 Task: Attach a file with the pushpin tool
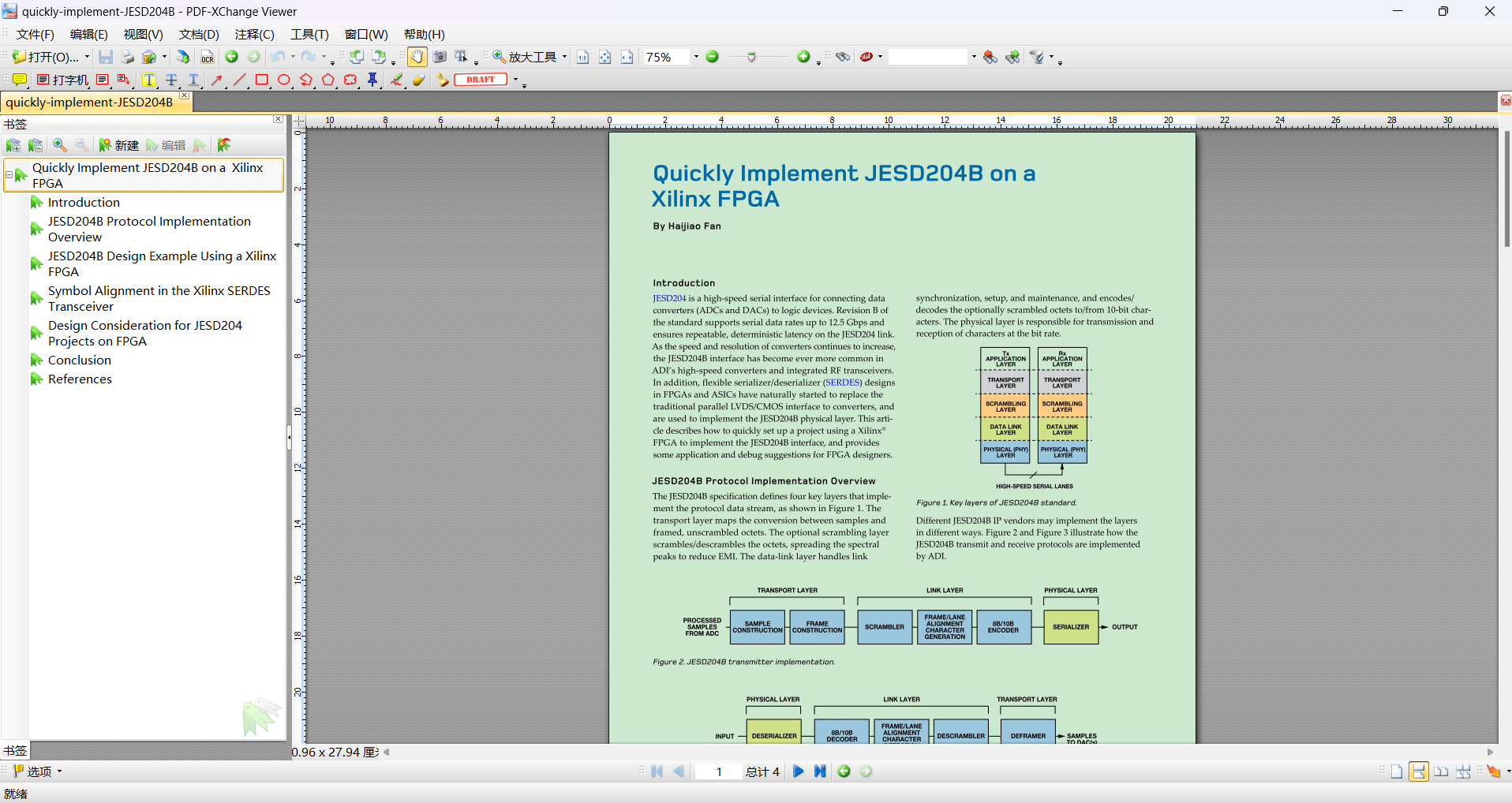[372, 80]
